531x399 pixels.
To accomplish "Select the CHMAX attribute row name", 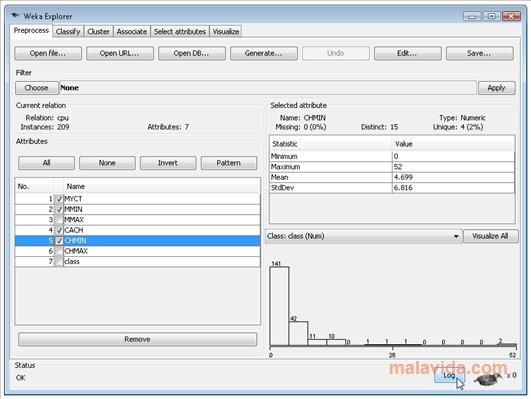I will point(76,251).
